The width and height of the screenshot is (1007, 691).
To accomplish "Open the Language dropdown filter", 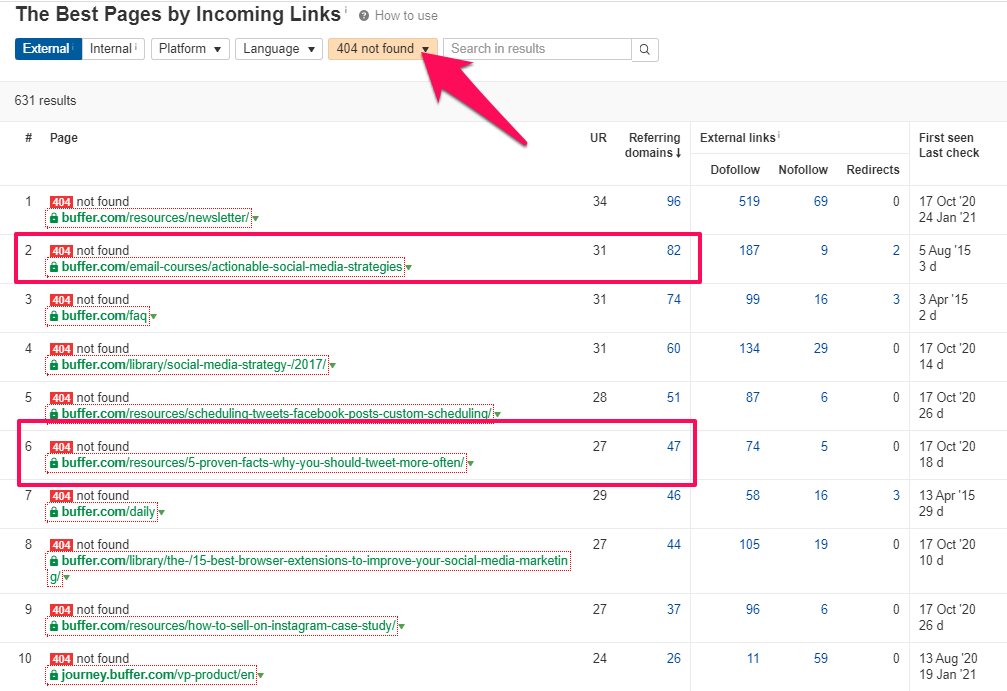I will click(278, 49).
